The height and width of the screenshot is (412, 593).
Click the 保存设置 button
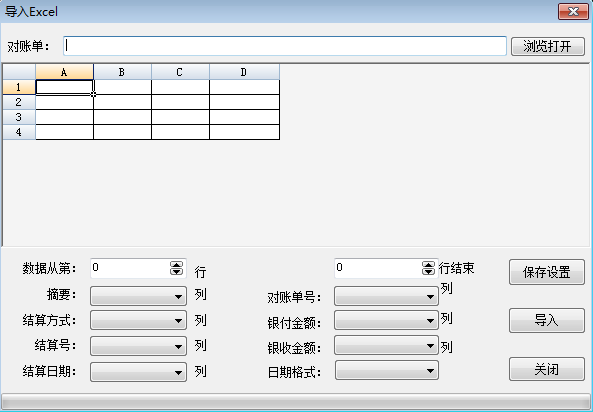pos(547,272)
